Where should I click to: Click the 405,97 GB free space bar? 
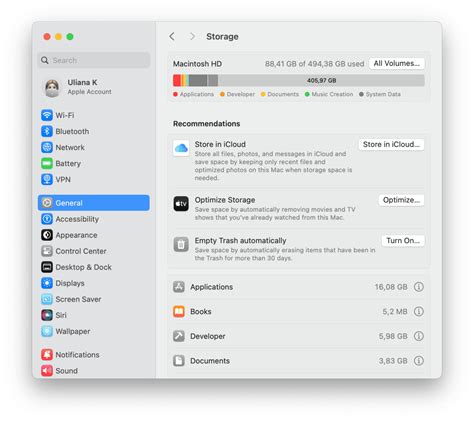pyautogui.click(x=321, y=81)
